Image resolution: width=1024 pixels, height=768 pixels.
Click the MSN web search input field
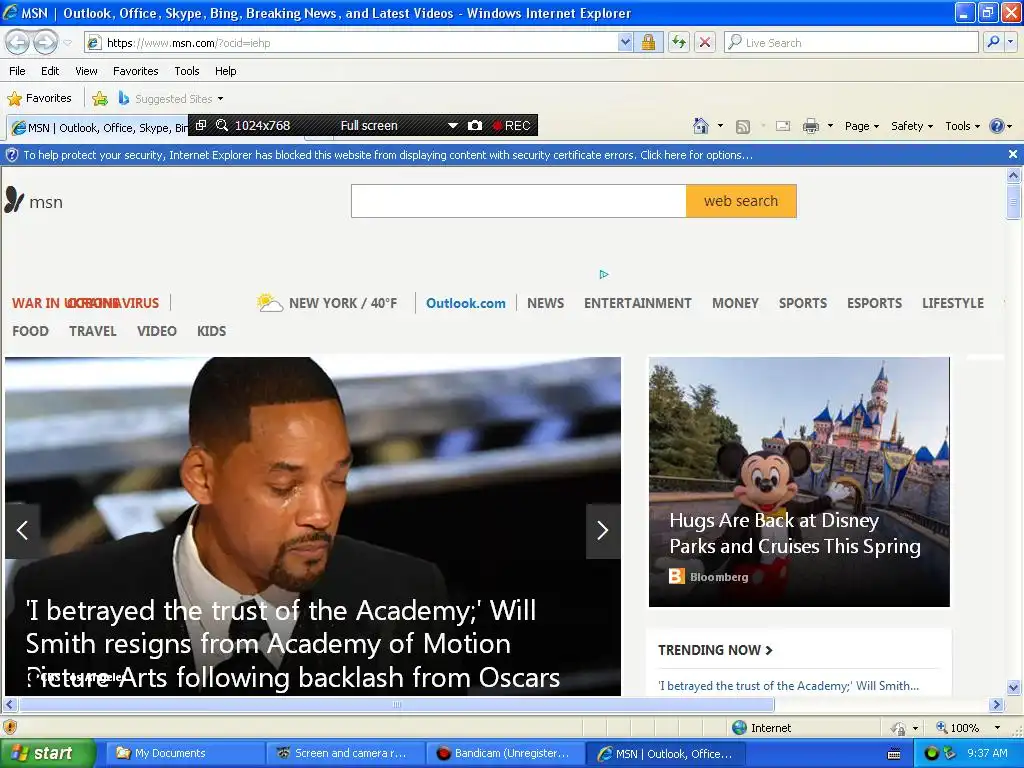pos(519,200)
